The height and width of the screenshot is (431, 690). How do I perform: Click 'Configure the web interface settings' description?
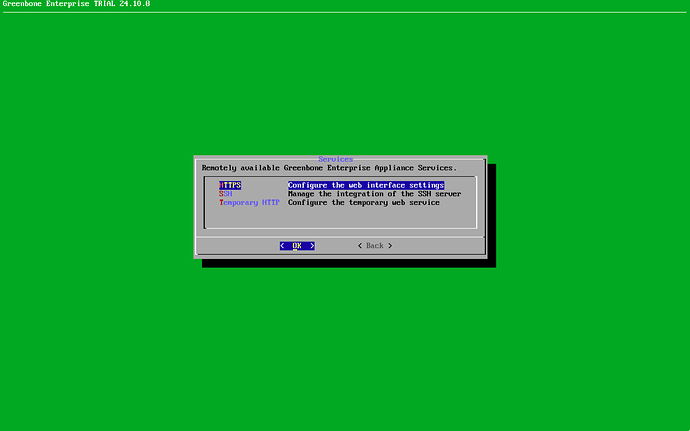366,185
